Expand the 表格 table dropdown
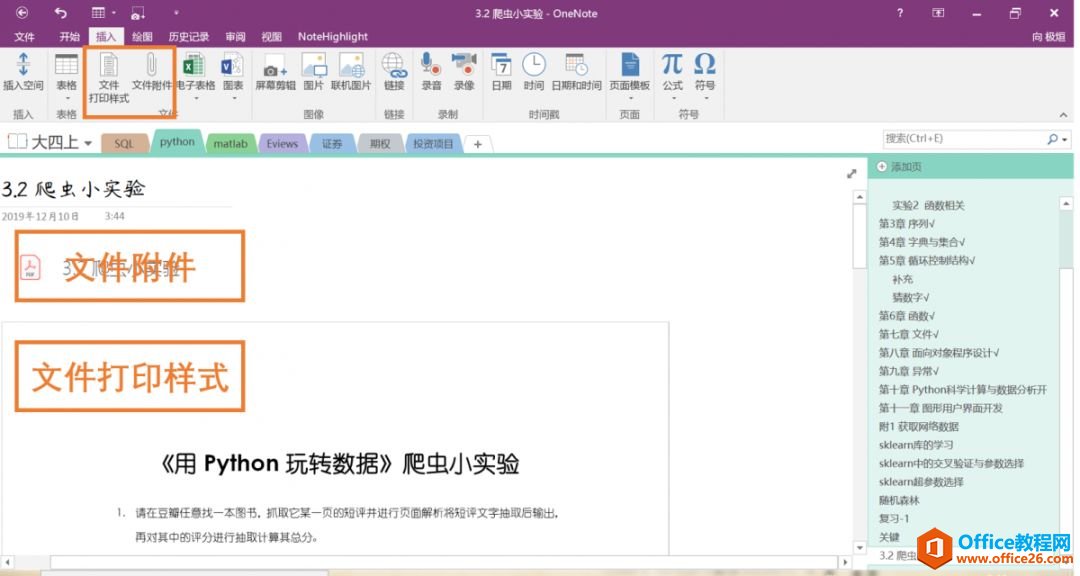 (66, 97)
